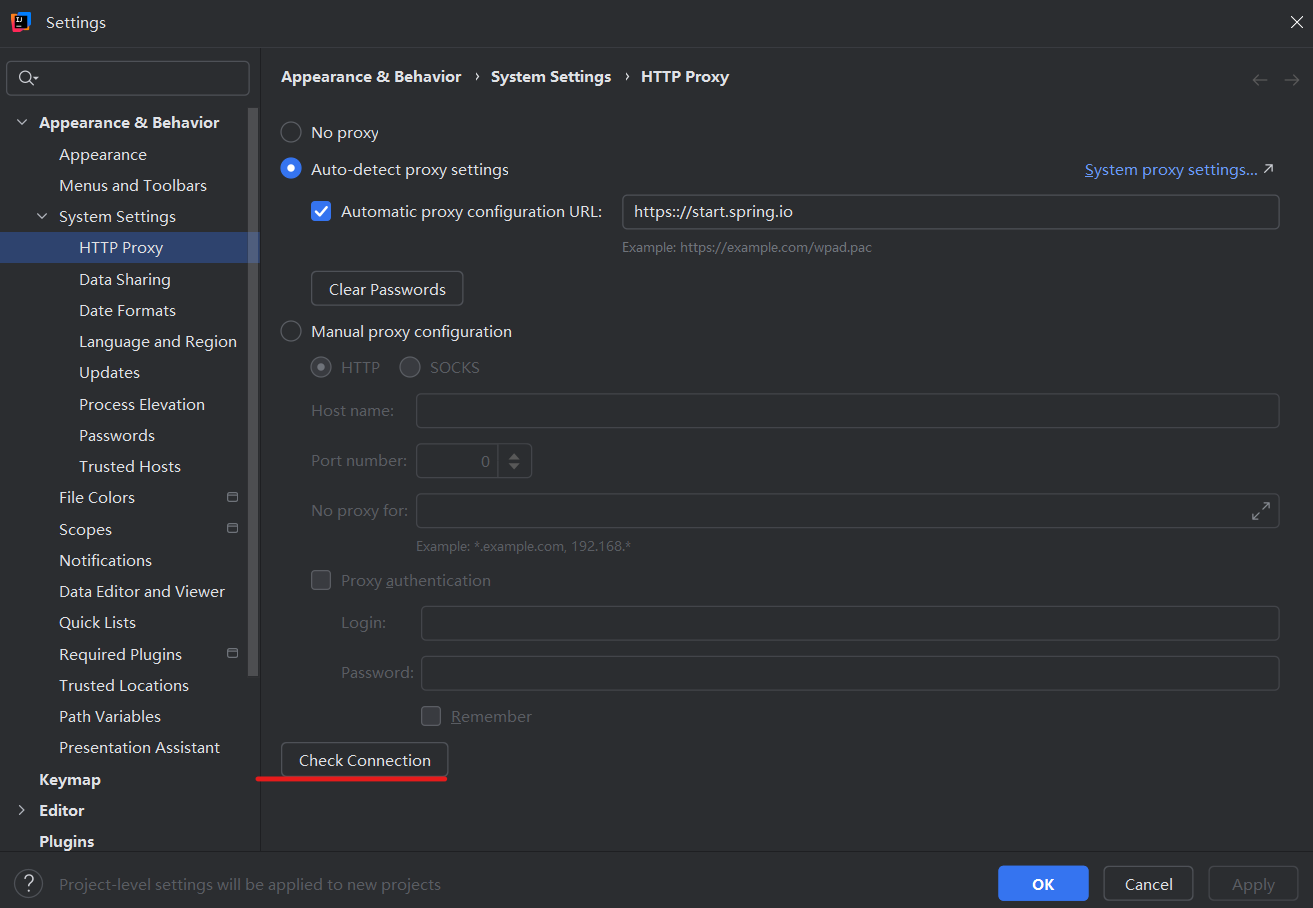Viewport: 1313px width, 908px height.
Task: Click the forward navigation arrow icon
Action: point(1292,79)
